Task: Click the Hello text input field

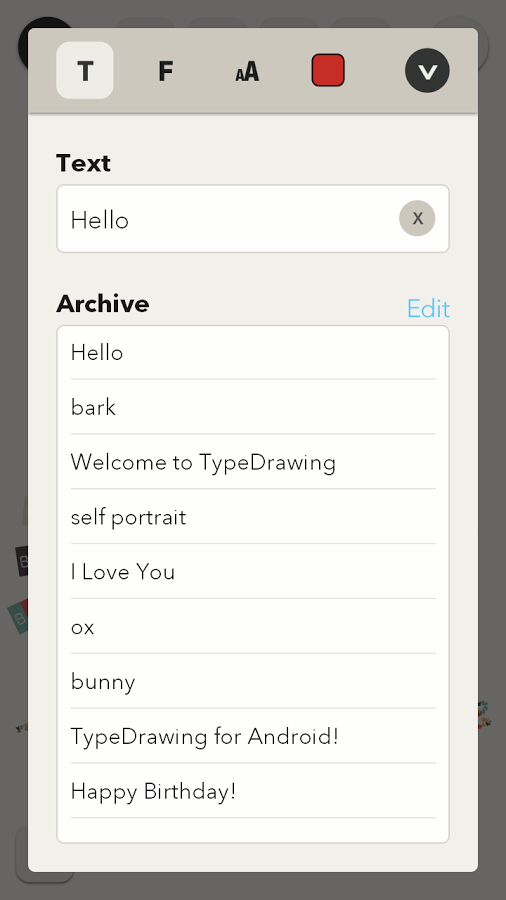Action: pyautogui.click(x=253, y=219)
